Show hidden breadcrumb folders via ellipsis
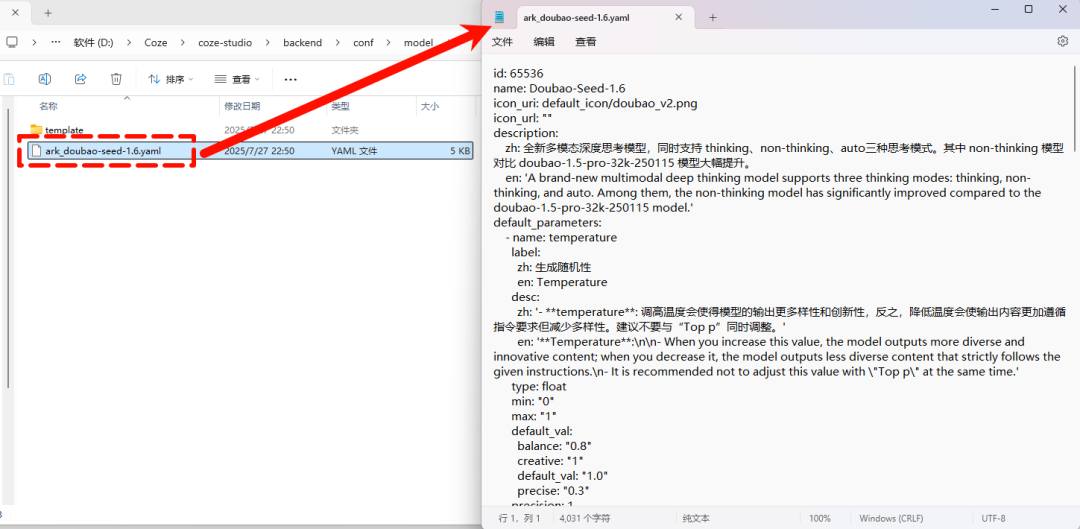The width and height of the screenshot is (1080, 529). coord(56,42)
